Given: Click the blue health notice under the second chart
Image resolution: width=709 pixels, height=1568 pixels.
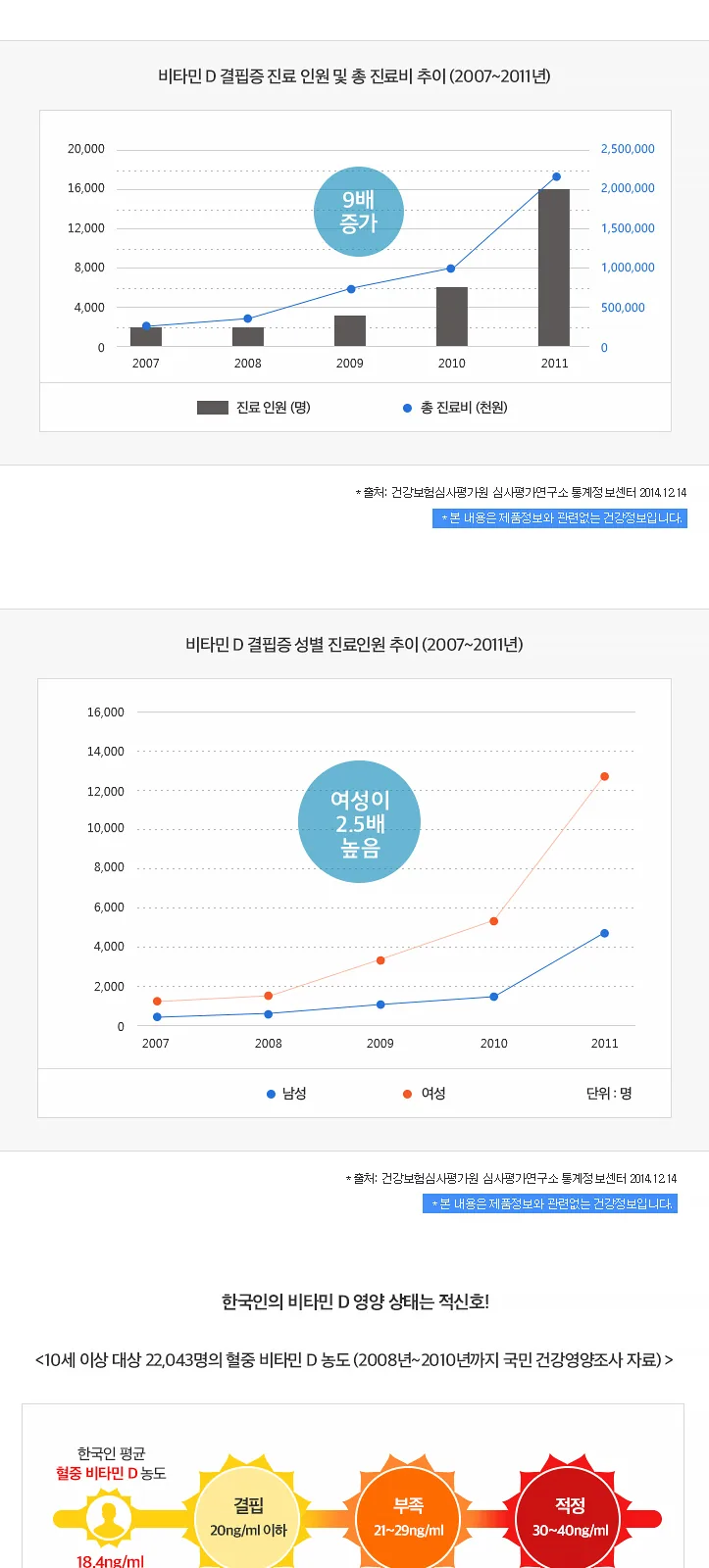Looking at the screenshot, I should click(550, 1203).
